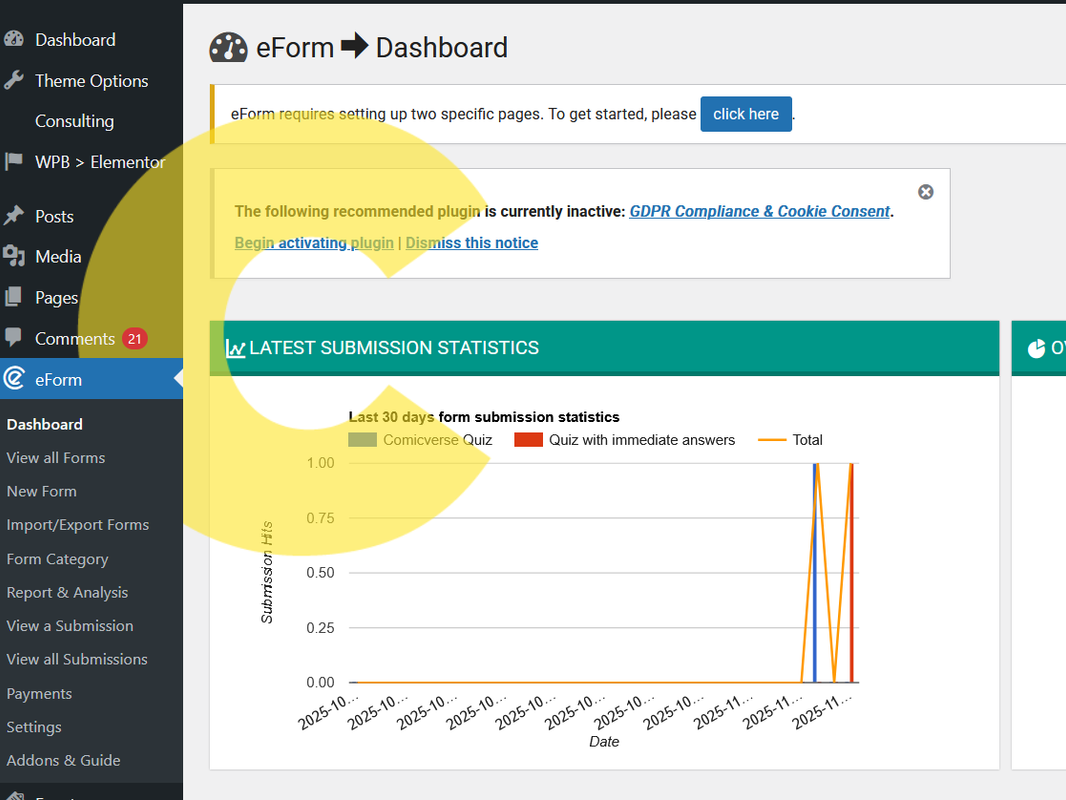Select the eForm menu item
This screenshot has height=800, width=1066.
[x=91, y=379]
